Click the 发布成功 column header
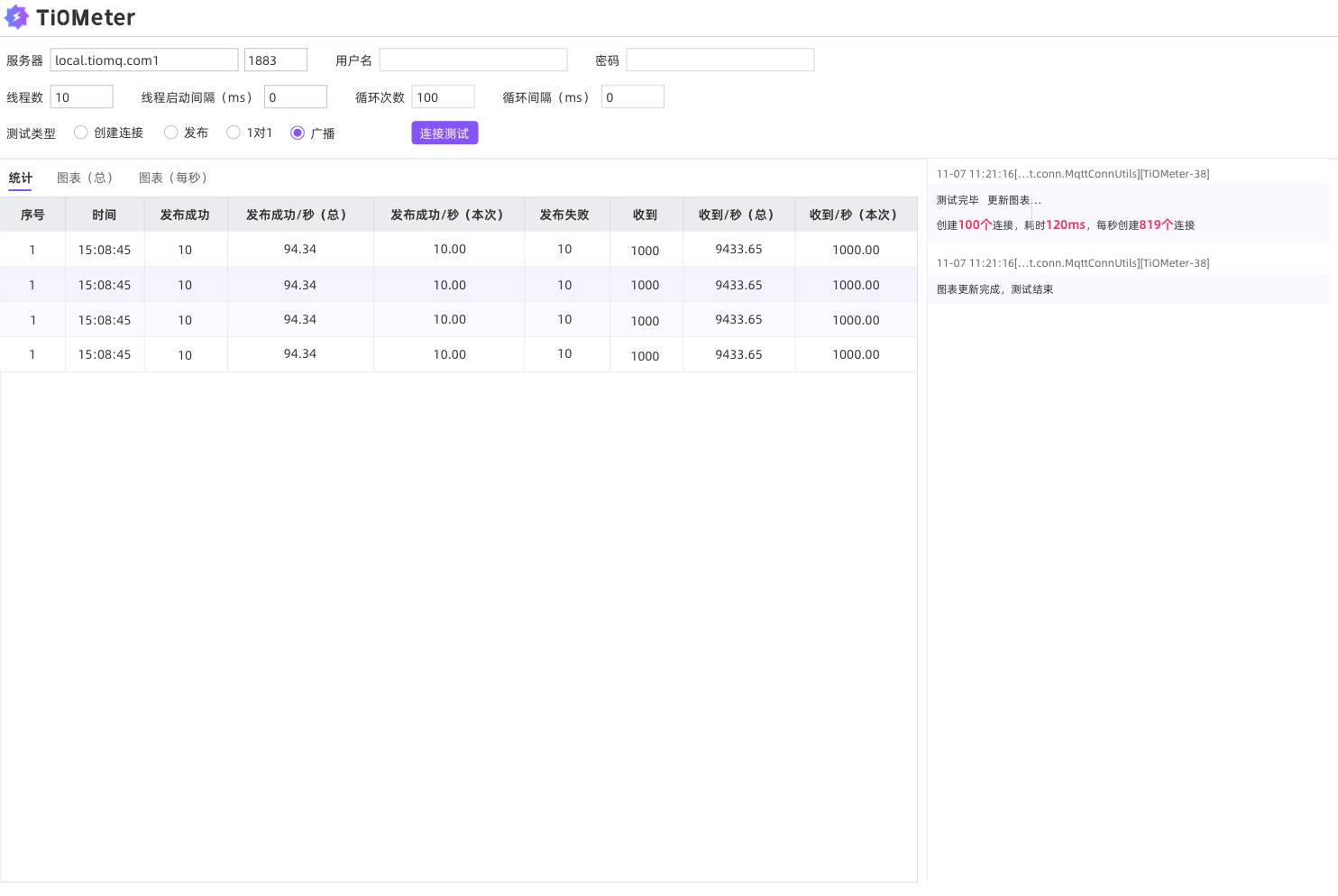This screenshot has height=896, width=1338. click(185, 215)
